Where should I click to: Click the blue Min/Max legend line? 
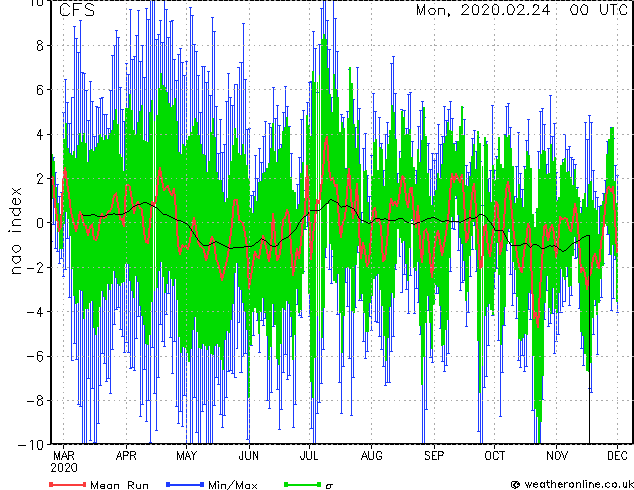point(185,484)
